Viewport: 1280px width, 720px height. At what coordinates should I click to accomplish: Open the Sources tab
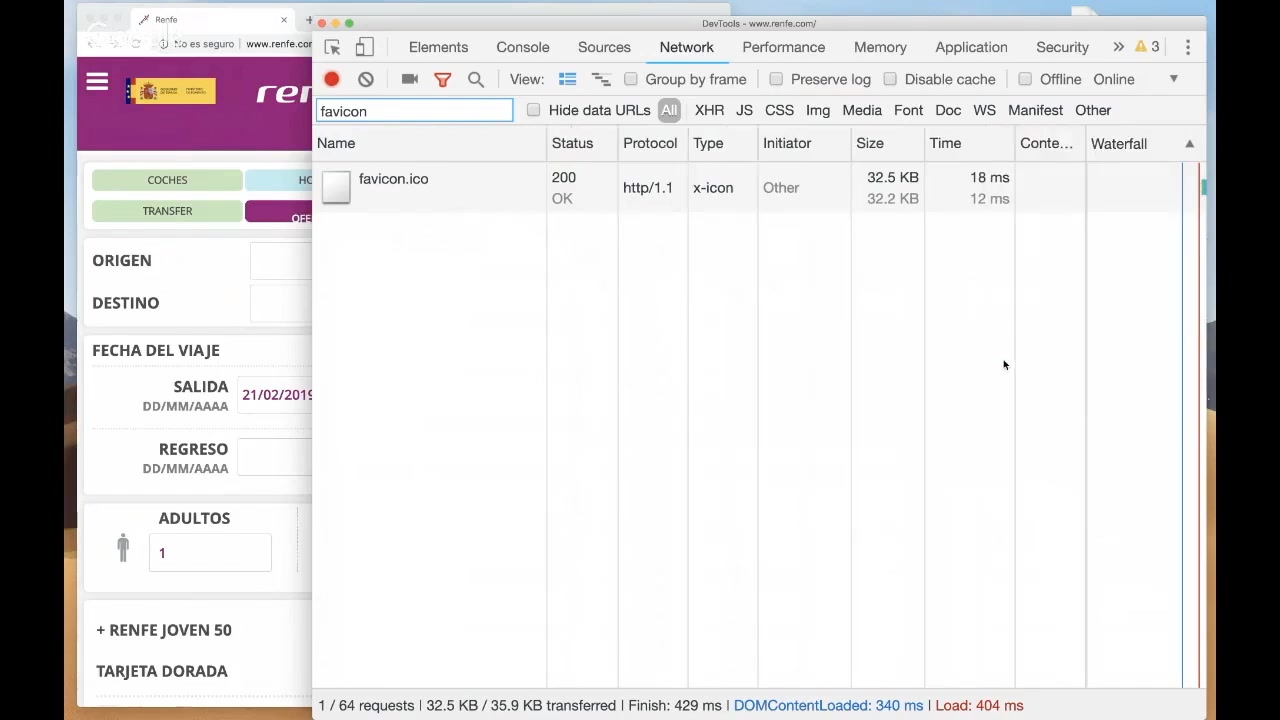pos(604,47)
